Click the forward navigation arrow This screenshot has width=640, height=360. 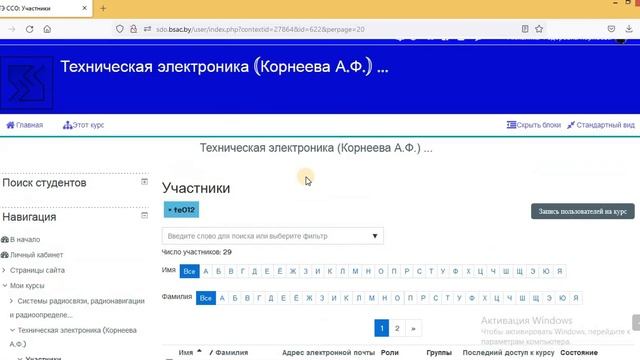pos(11,29)
